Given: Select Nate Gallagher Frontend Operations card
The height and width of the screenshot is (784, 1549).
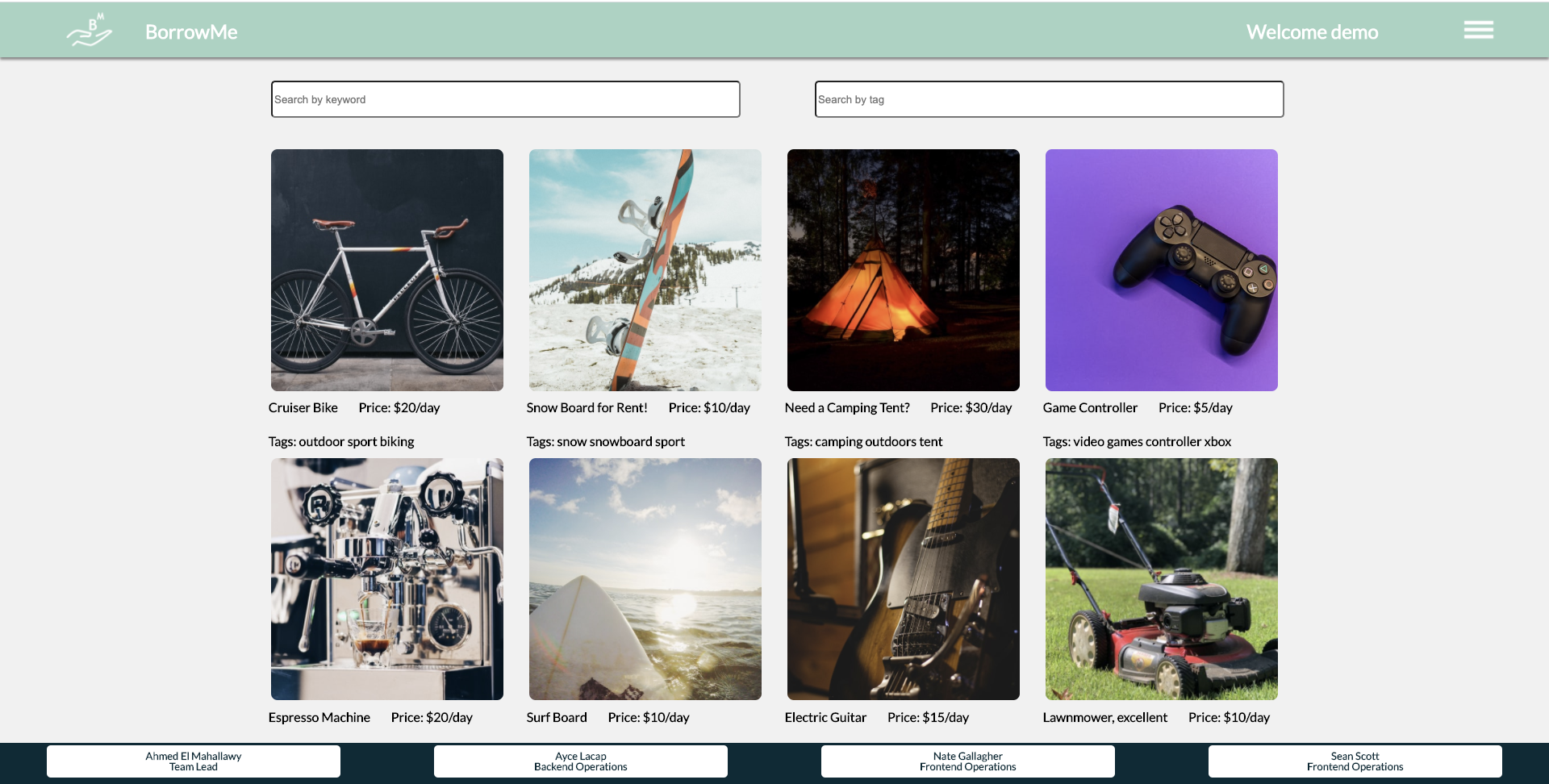Looking at the screenshot, I should click(968, 761).
